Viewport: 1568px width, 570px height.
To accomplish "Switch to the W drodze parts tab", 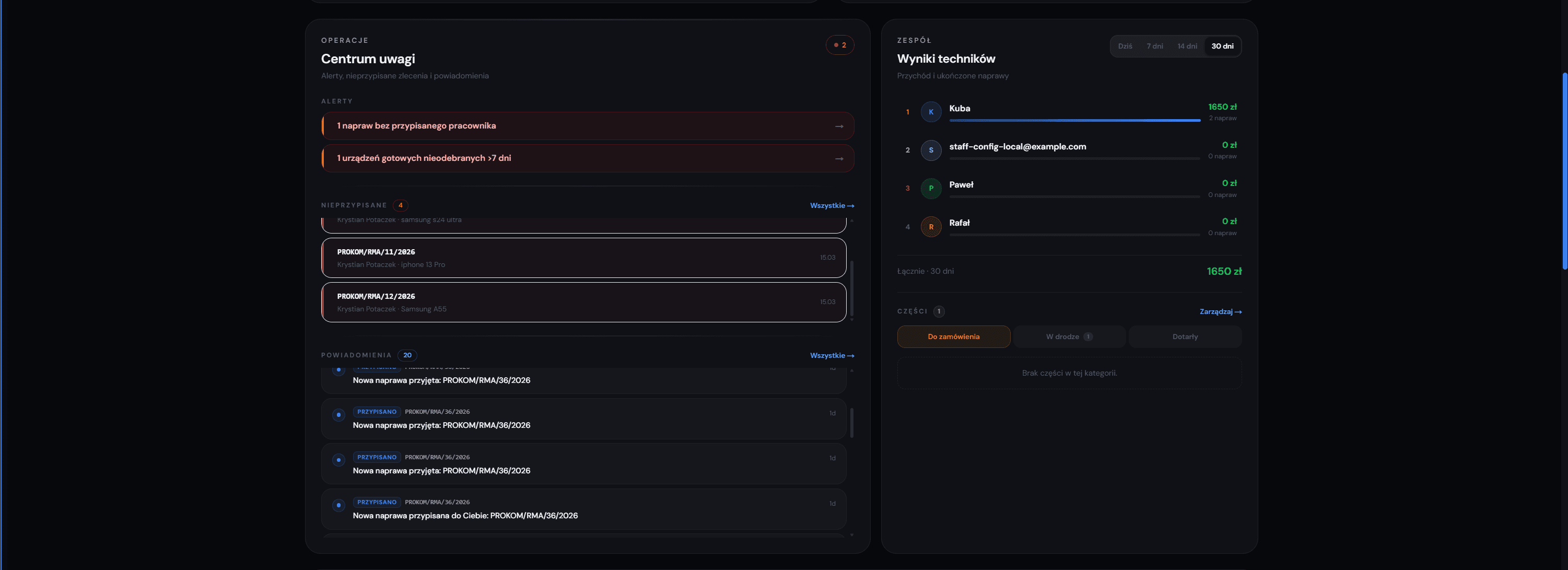I will pyautogui.click(x=1069, y=337).
